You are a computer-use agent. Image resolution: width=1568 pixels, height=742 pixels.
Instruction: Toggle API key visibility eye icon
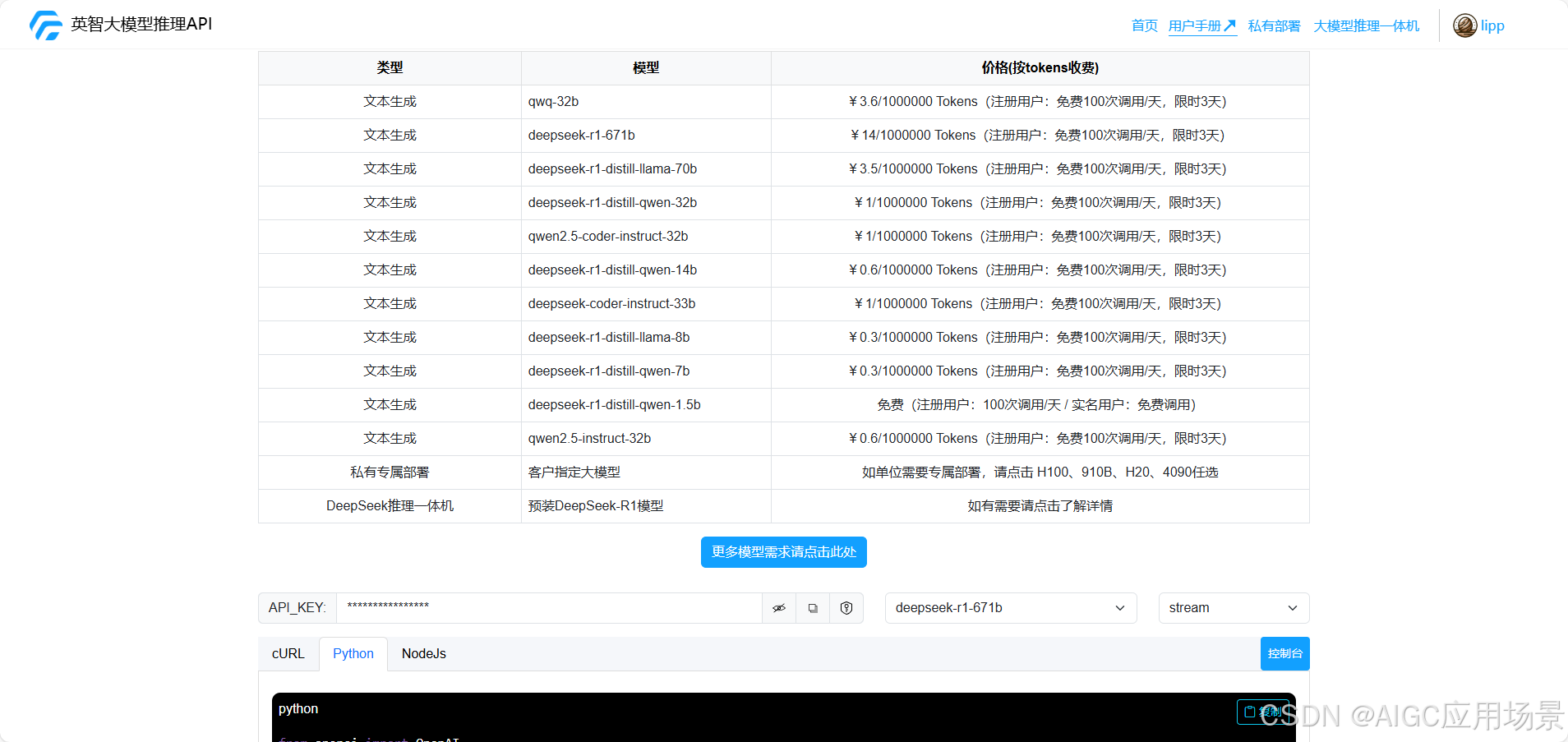coord(779,608)
